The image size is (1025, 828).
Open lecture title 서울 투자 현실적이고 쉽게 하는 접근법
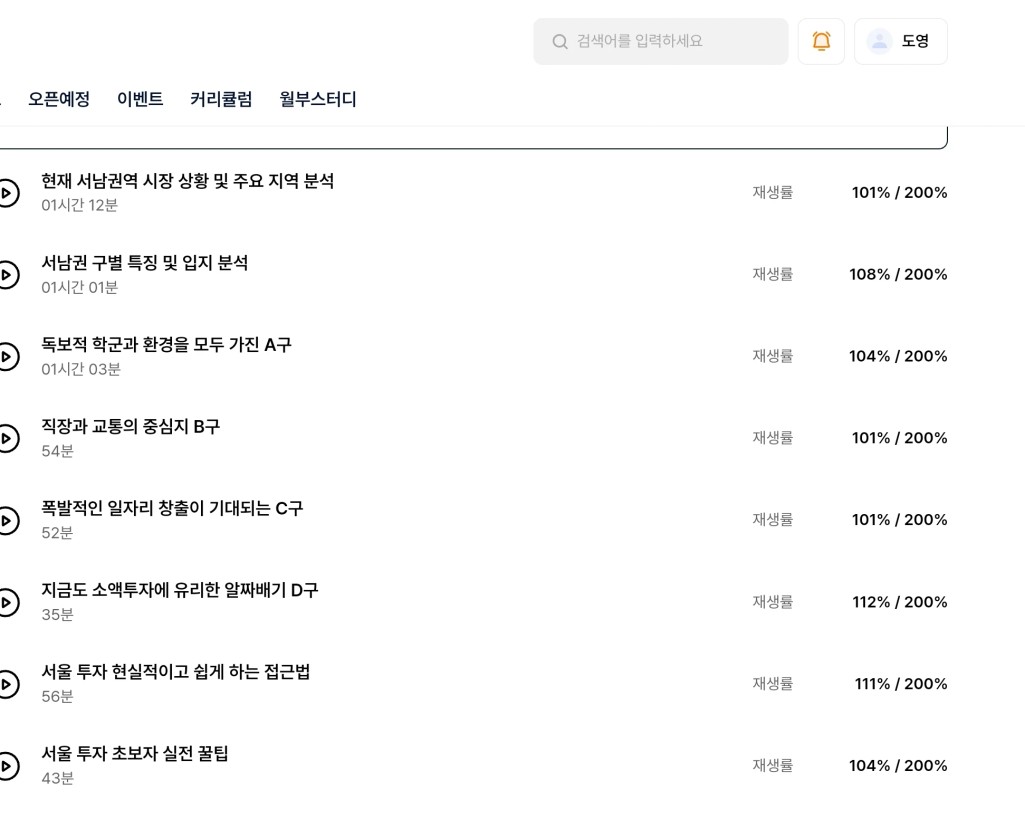[x=176, y=672]
